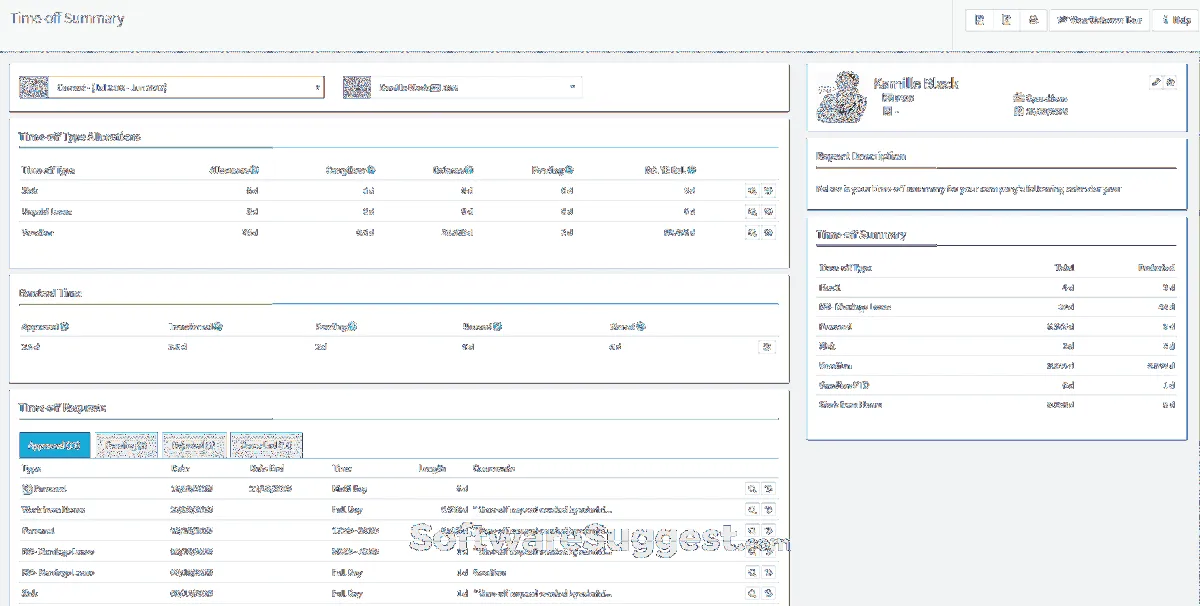Viewport: 1200px width, 606px height.
Task: View details of the last Sick request row
Action: point(752,594)
